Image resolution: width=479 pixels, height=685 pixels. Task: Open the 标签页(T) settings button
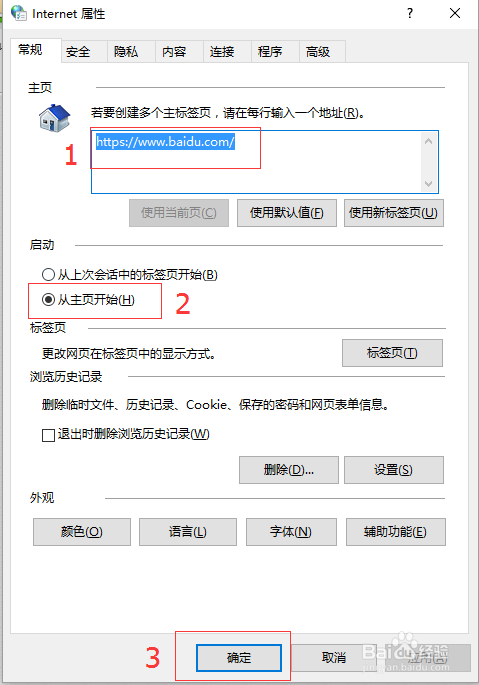392,353
